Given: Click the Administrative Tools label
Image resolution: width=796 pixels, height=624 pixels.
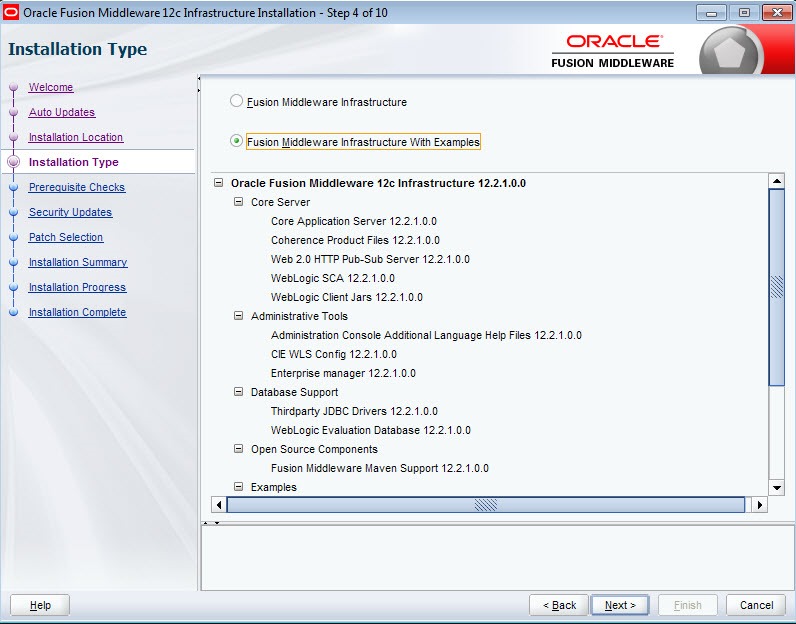Looking at the screenshot, I should 299,316.
